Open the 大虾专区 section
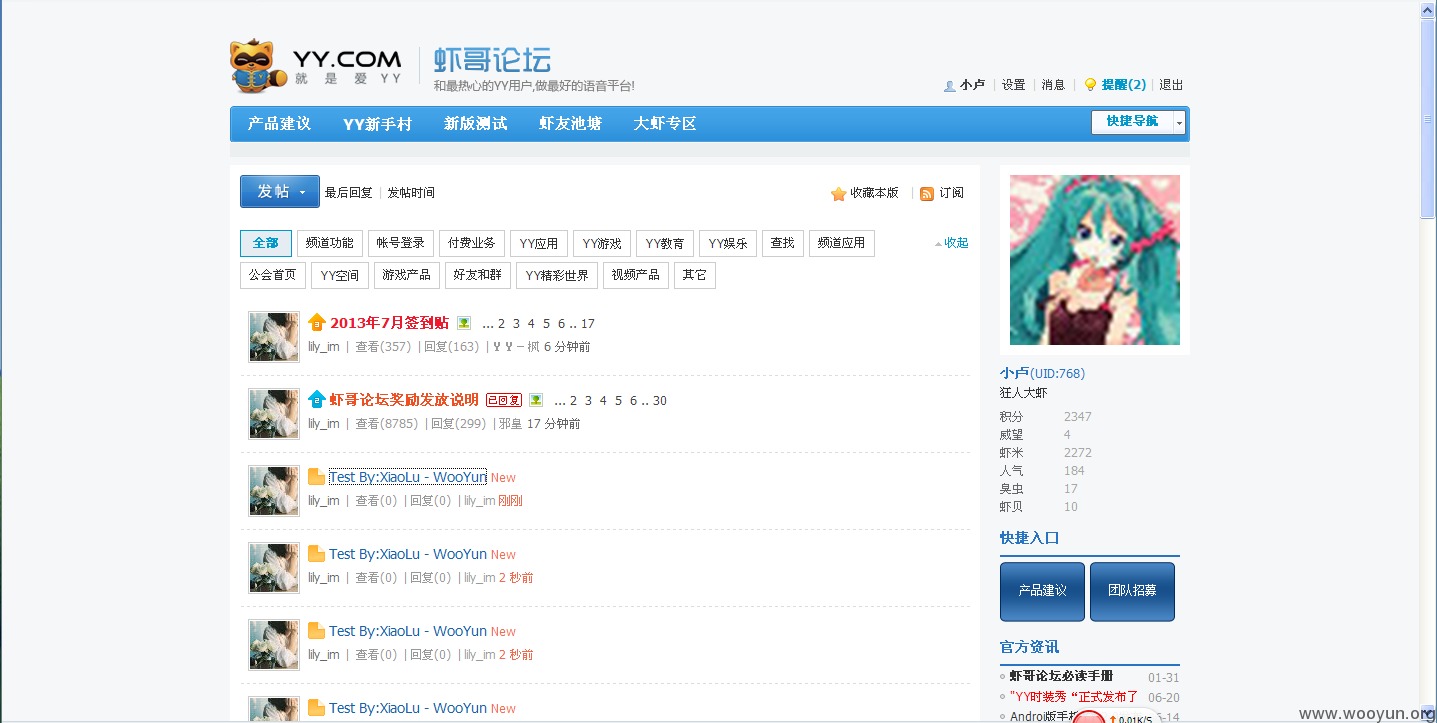 click(x=665, y=124)
